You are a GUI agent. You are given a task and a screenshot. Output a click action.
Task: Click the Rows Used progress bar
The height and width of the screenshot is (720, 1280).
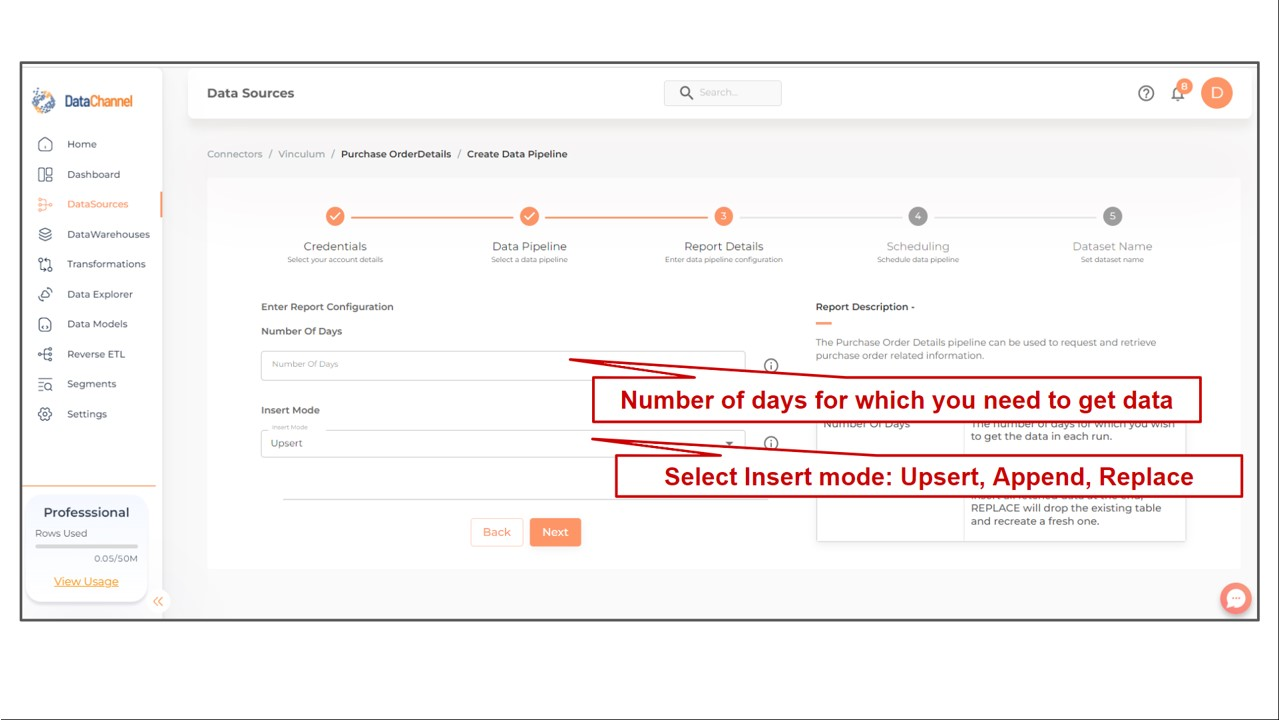pyautogui.click(x=86, y=546)
